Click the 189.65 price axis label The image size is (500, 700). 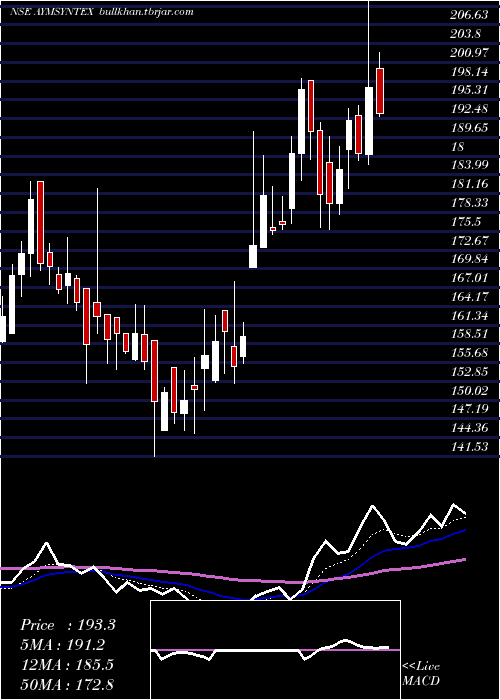click(469, 128)
